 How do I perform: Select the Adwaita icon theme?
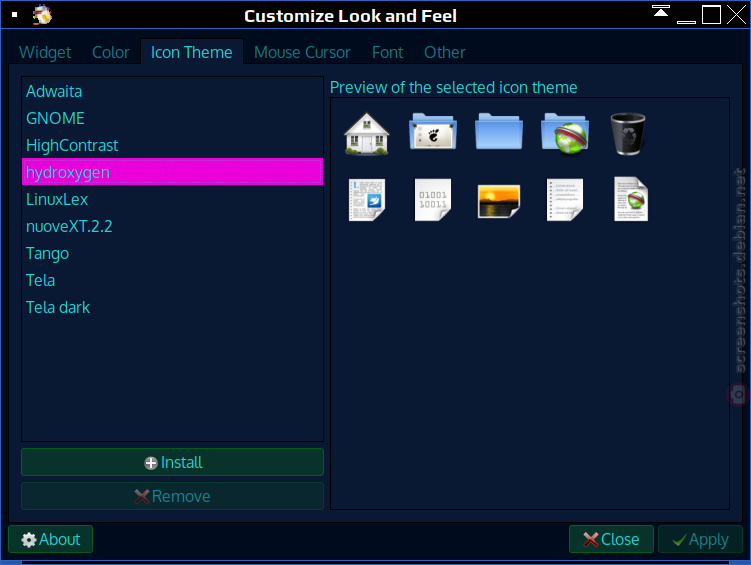(x=172, y=91)
